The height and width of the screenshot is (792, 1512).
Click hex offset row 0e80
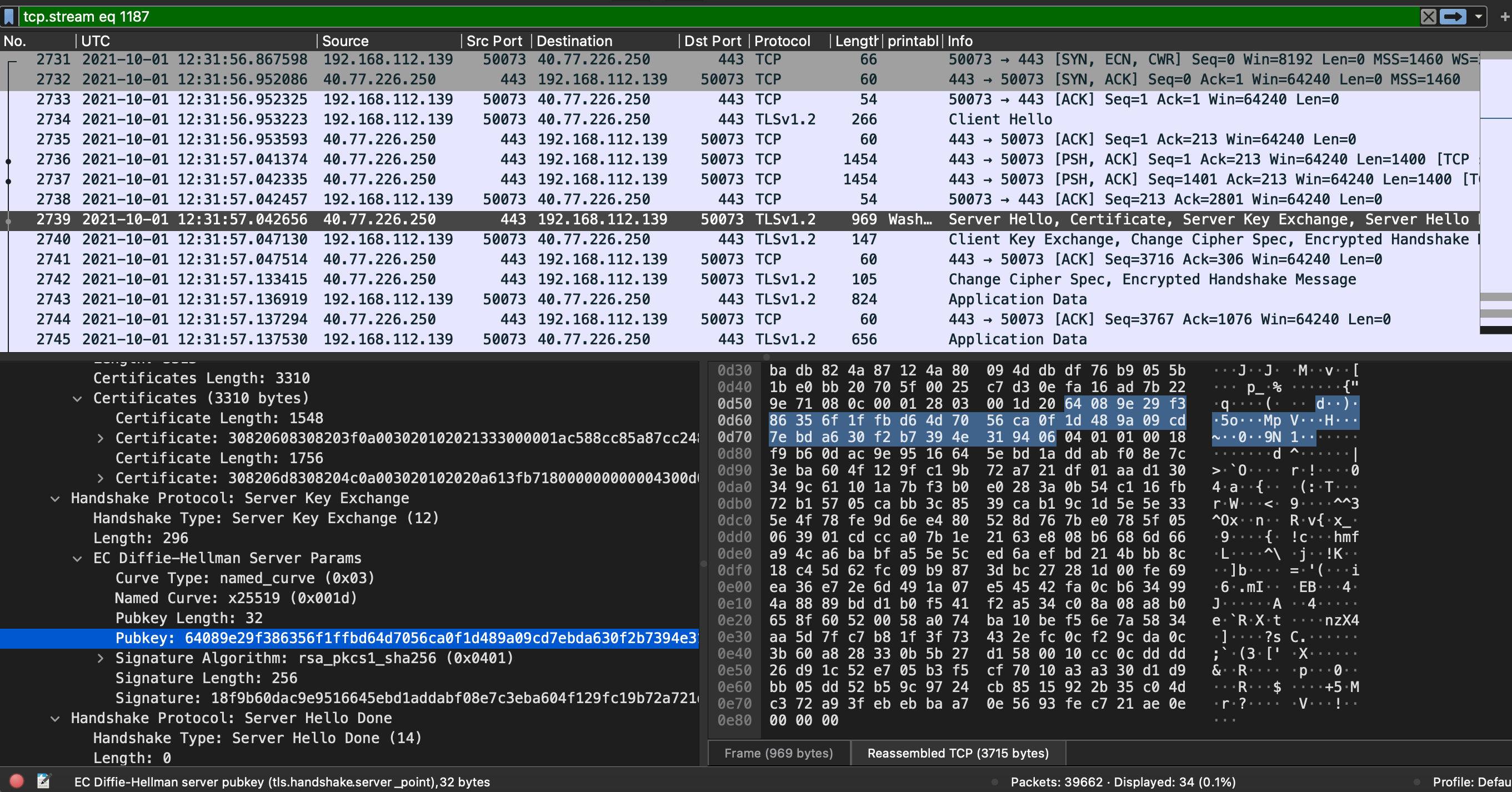click(x=734, y=720)
